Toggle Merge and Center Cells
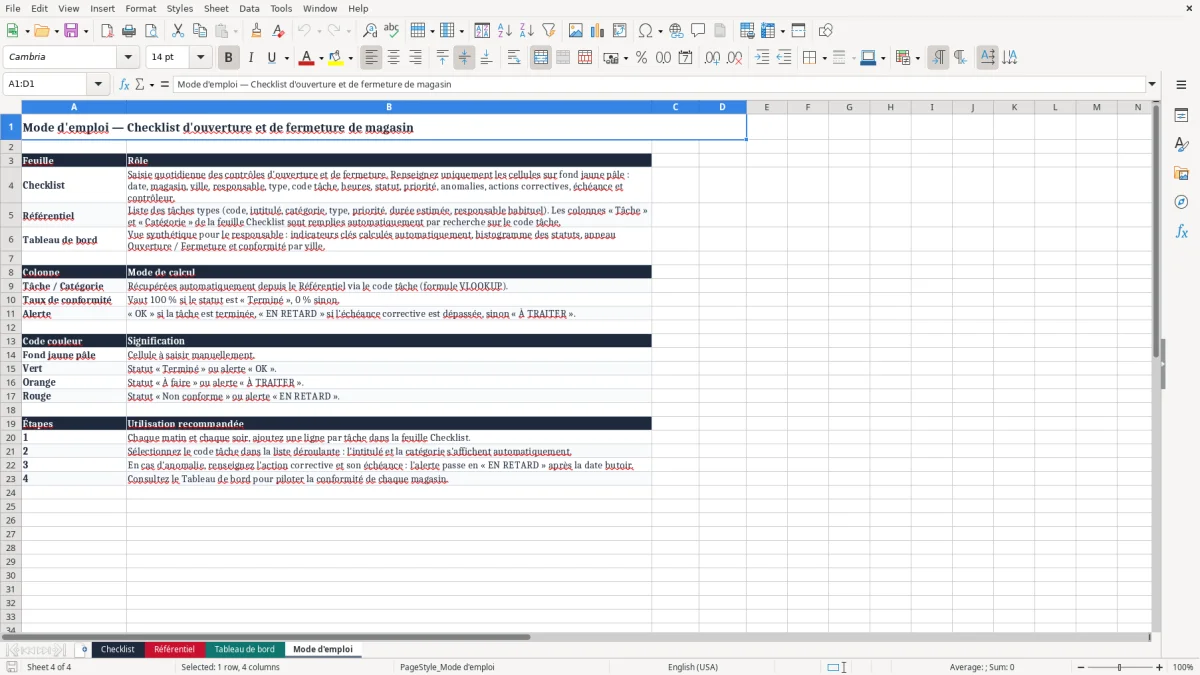Viewport: 1200px width, 675px height. click(541, 58)
